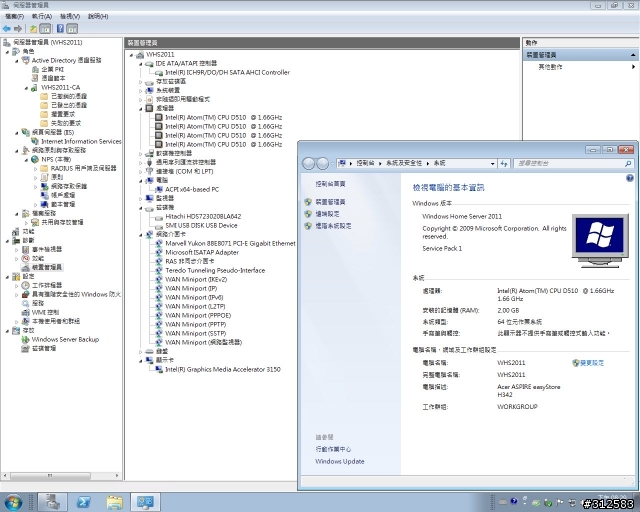The width and height of the screenshot is (640, 512).
Task: Select SMI USB DISK USB Device
Action: coord(201,225)
